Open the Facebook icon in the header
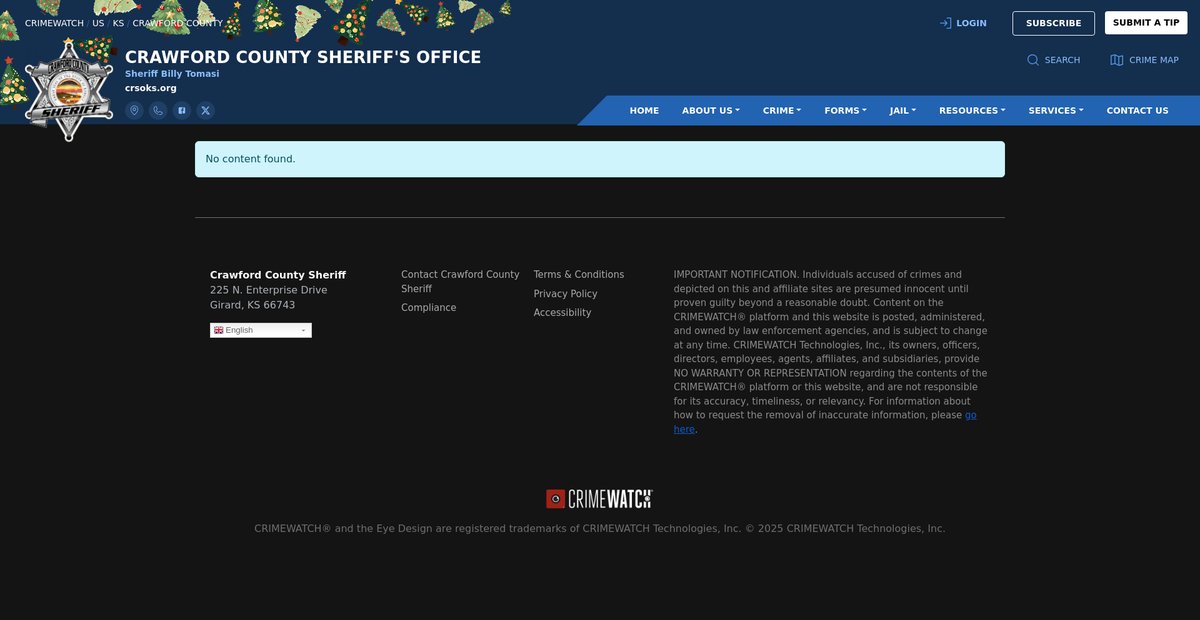Viewport: 1200px width, 620px height. (182, 110)
